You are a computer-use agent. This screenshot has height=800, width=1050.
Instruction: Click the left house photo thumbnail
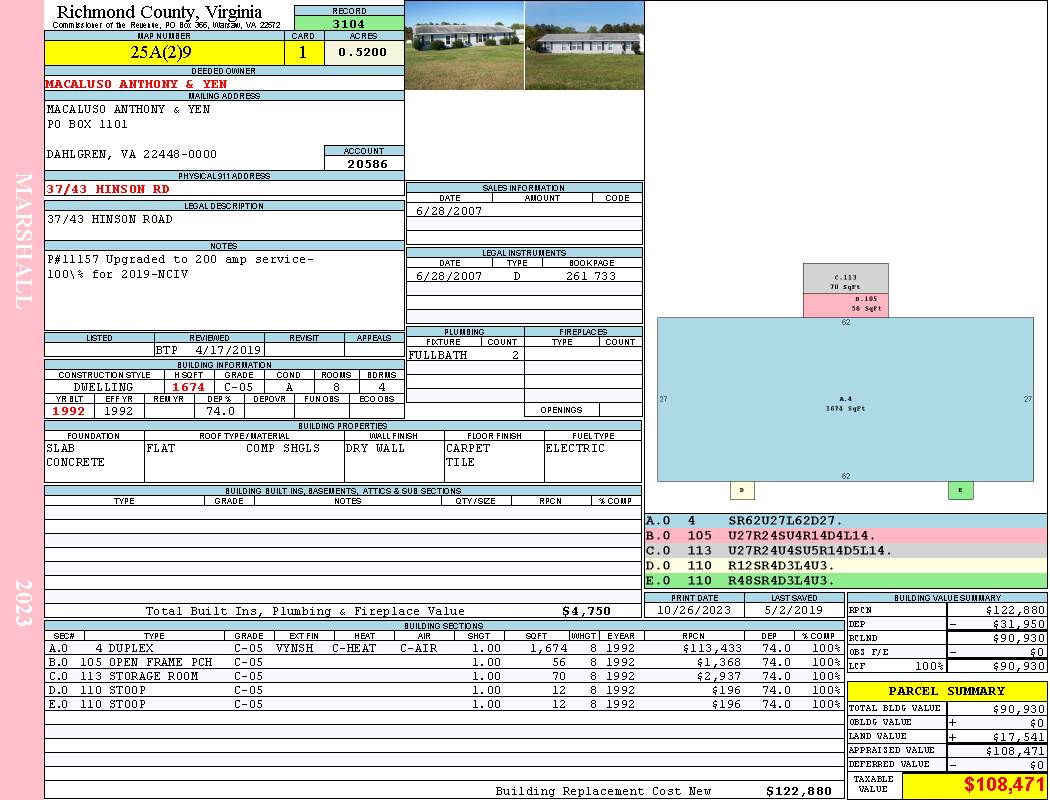coord(464,45)
